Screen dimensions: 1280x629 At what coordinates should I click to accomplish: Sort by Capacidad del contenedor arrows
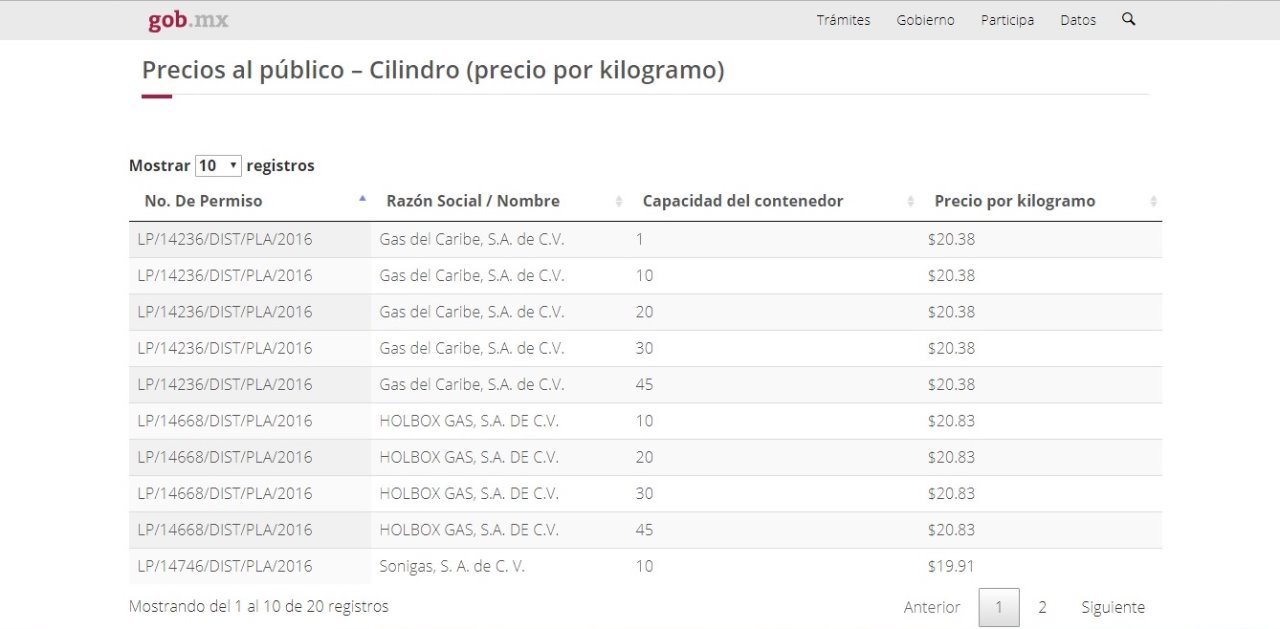(910, 201)
